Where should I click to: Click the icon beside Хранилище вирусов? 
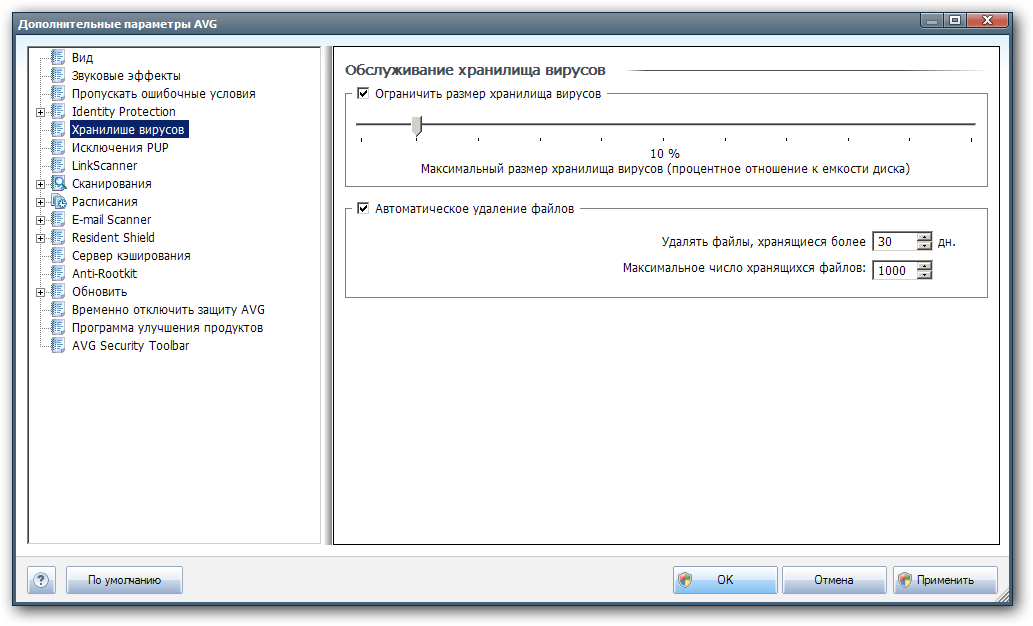(x=58, y=129)
